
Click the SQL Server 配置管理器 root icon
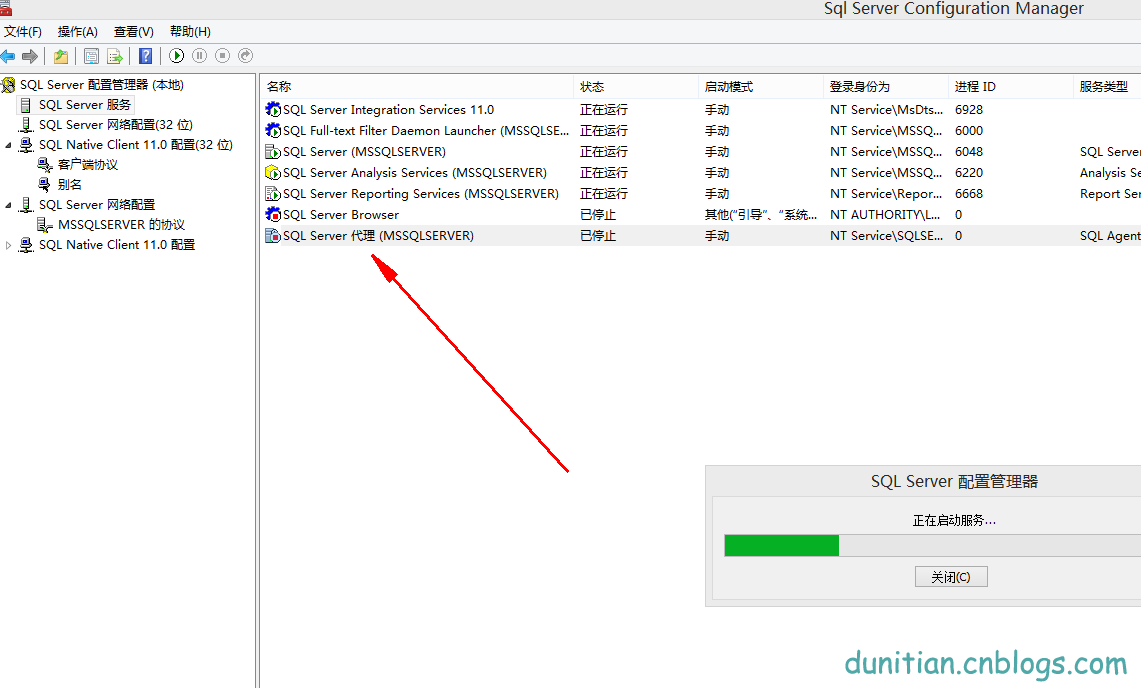pos(9,85)
